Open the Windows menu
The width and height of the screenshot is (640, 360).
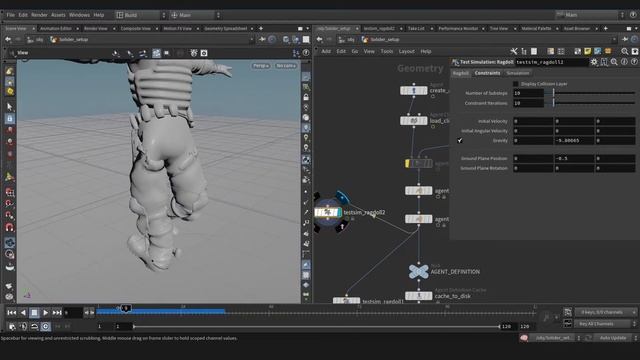(x=79, y=15)
